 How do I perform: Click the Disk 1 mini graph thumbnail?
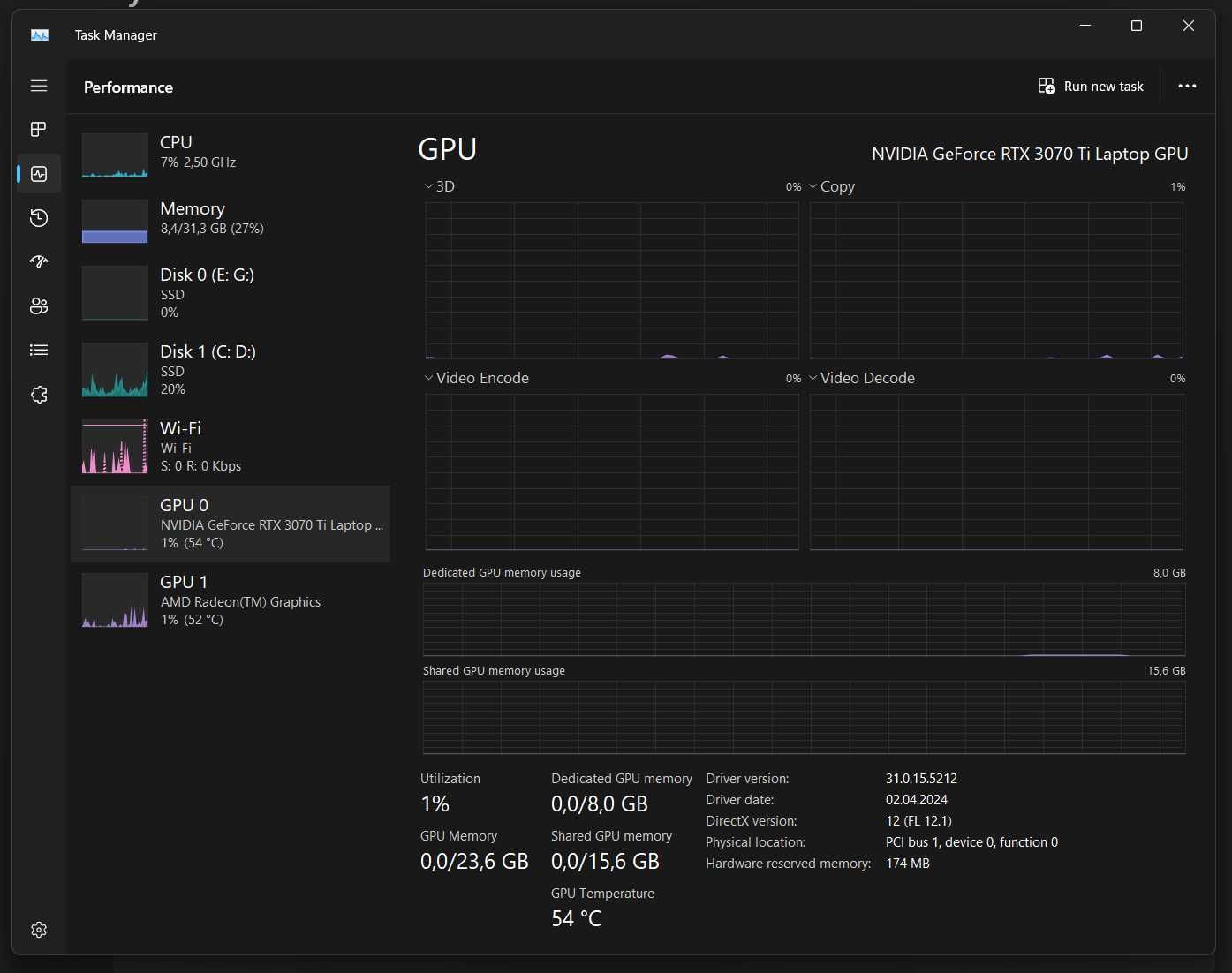coord(115,370)
